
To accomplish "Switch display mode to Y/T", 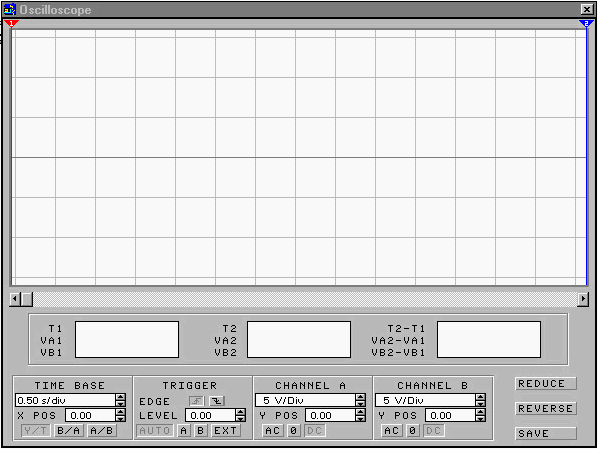I will tap(35, 431).
